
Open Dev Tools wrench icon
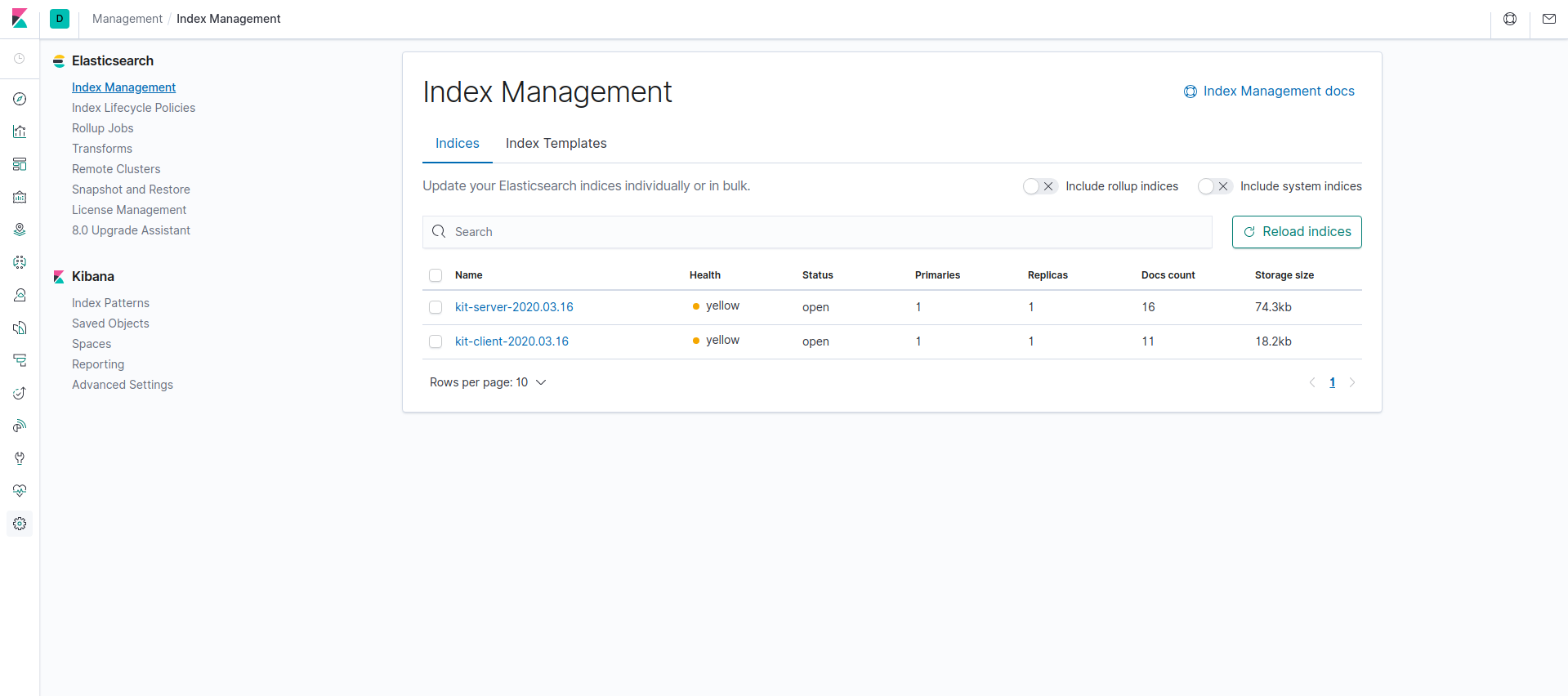[x=20, y=458]
